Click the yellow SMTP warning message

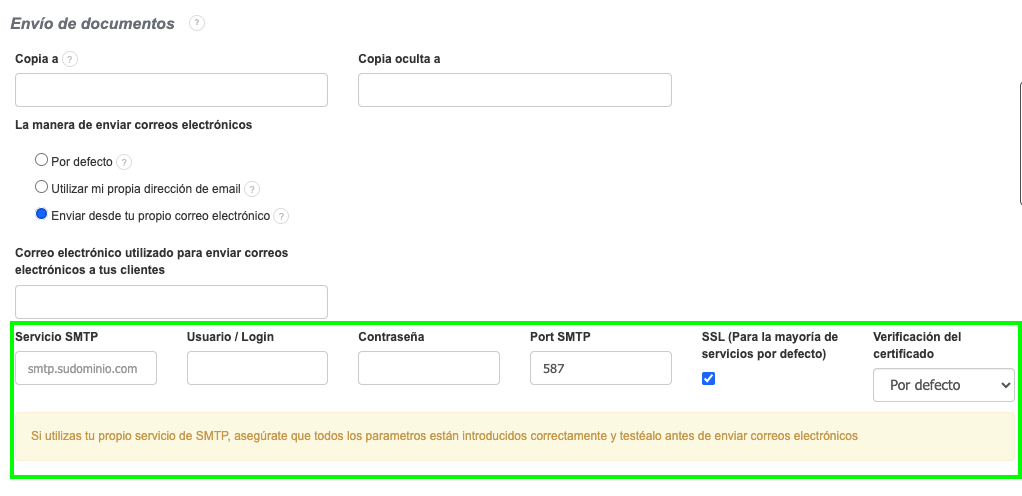[x=444, y=436]
